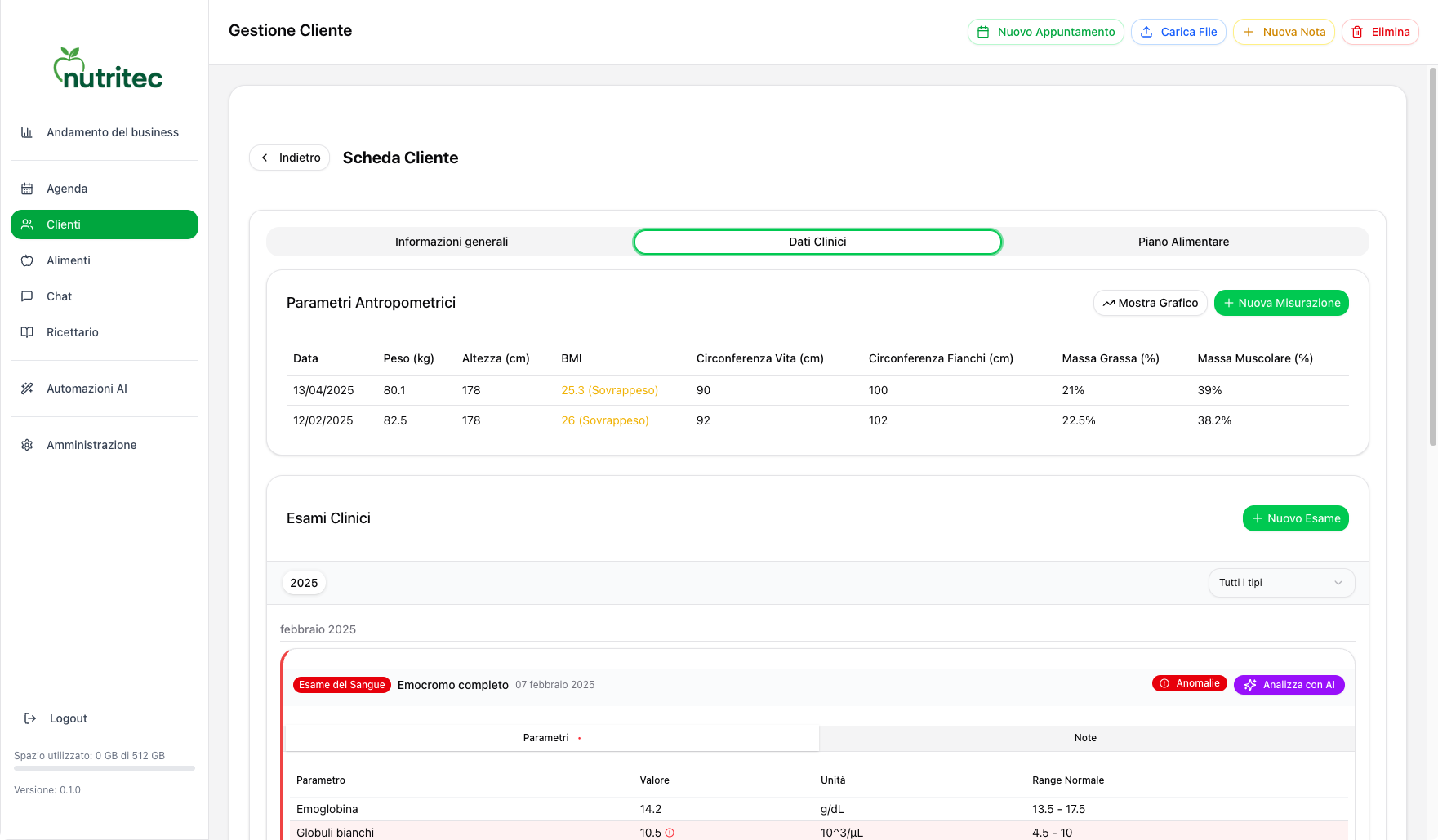The width and height of the screenshot is (1438, 840).
Task: Click the Massa Grassa (%) column header
Action: [x=1111, y=358]
